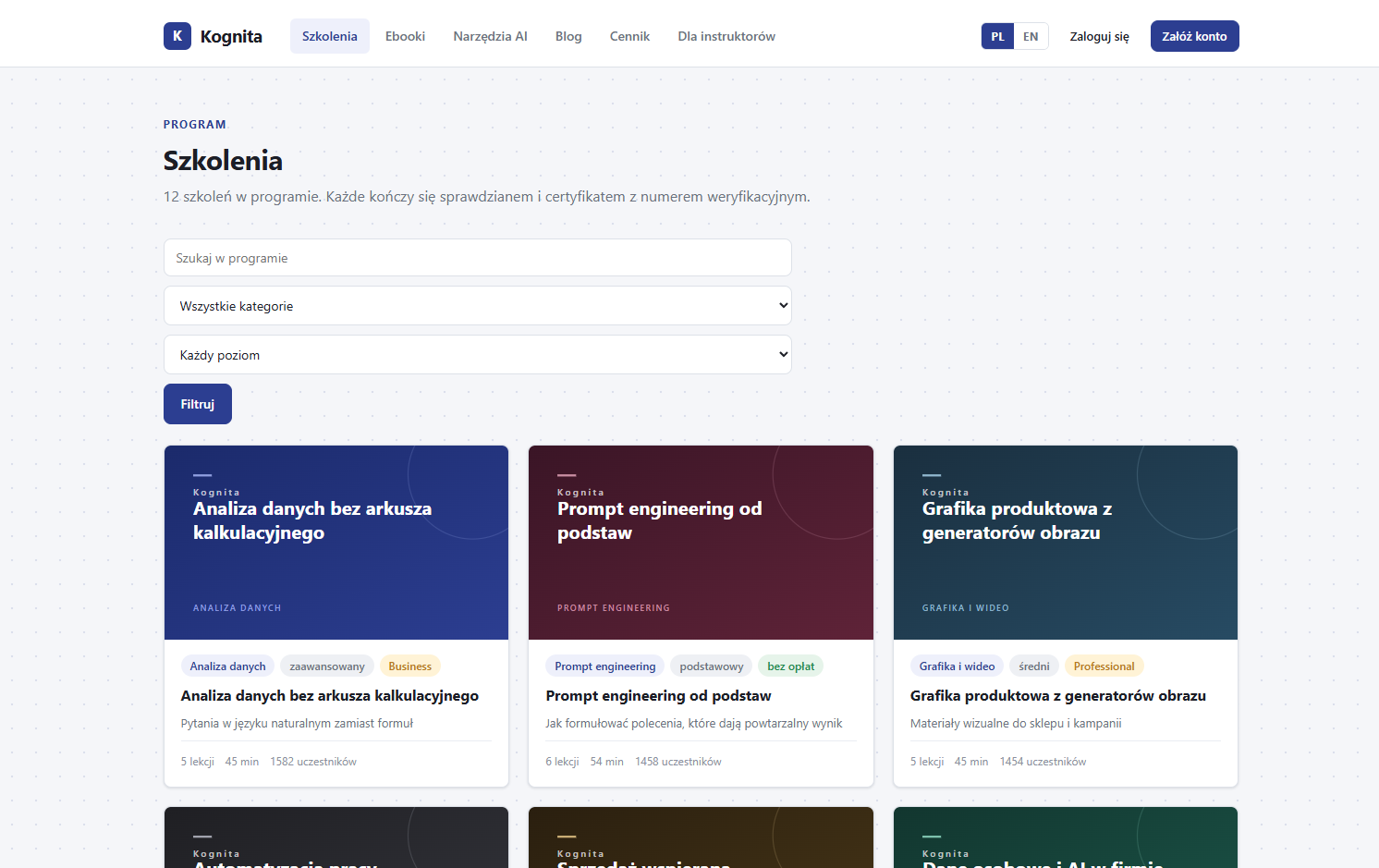Image resolution: width=1379 pixels, height=868 pixels.
Task: Open the Kognita home link text
Action: tap(231, 36)
